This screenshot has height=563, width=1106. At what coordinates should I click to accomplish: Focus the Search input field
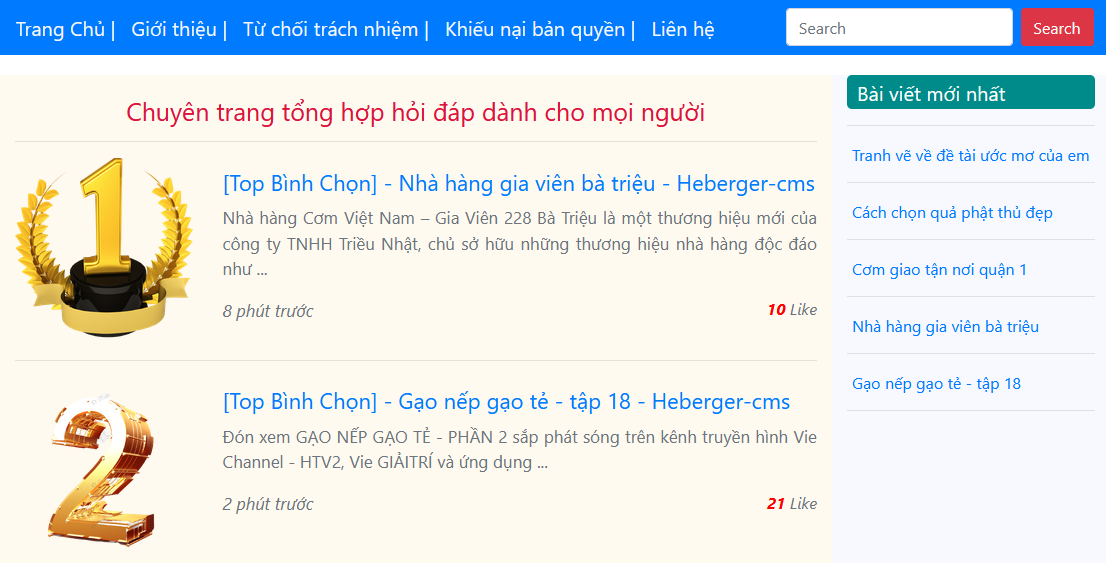[x=899, y=28]
